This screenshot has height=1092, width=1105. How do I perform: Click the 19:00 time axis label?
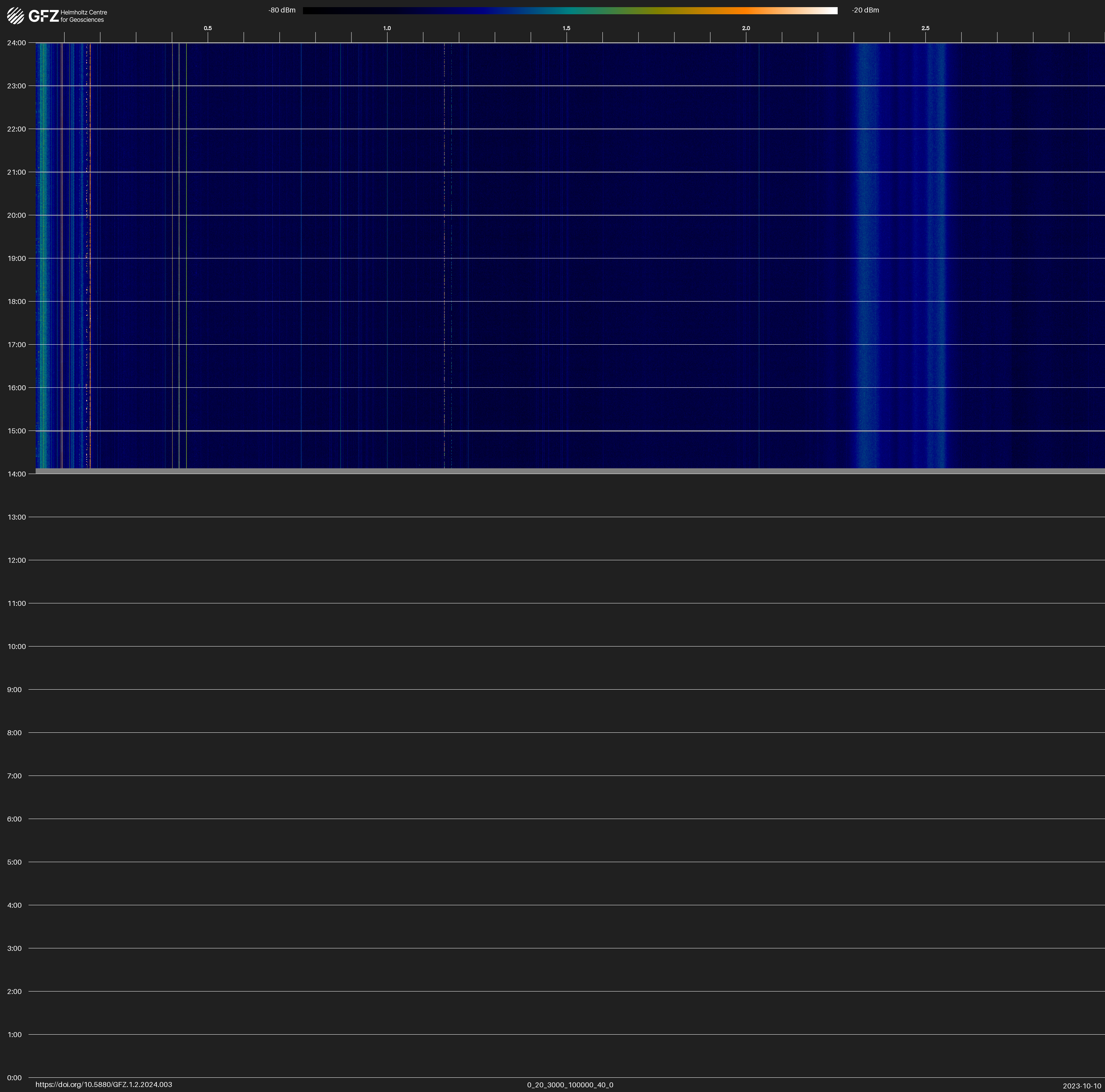pos(16,258)
